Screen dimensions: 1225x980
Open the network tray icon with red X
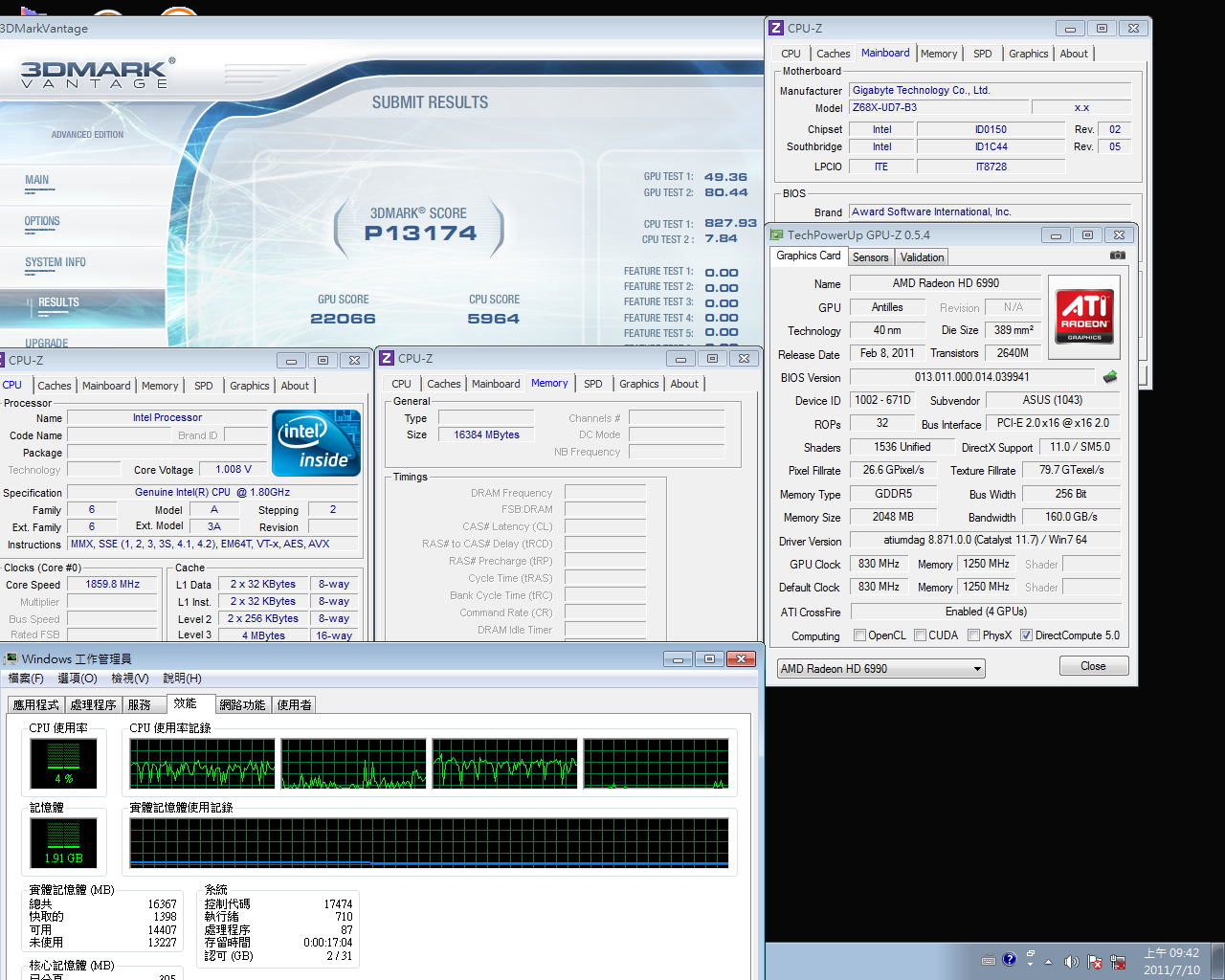point(1117,962)
